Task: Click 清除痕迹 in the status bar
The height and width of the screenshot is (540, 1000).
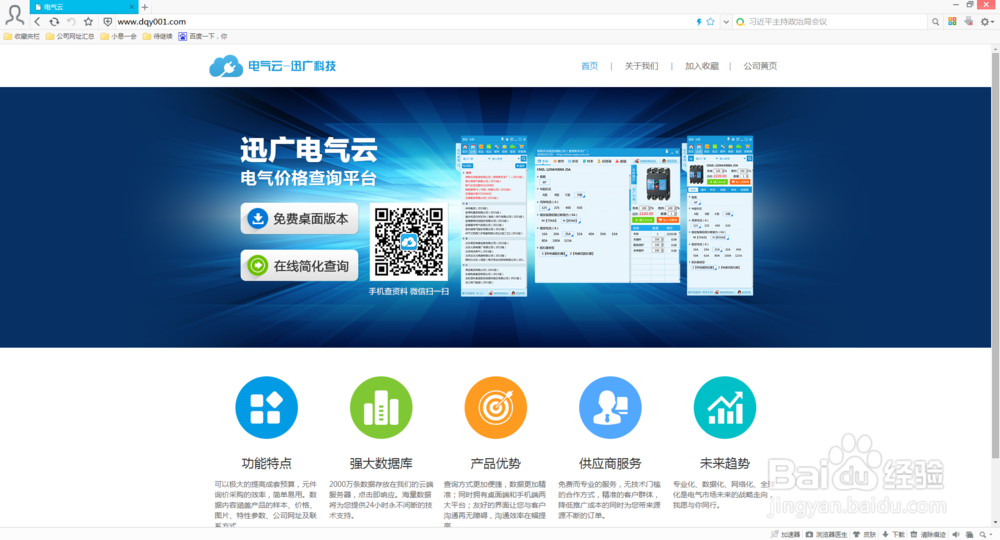Action: 929,534
